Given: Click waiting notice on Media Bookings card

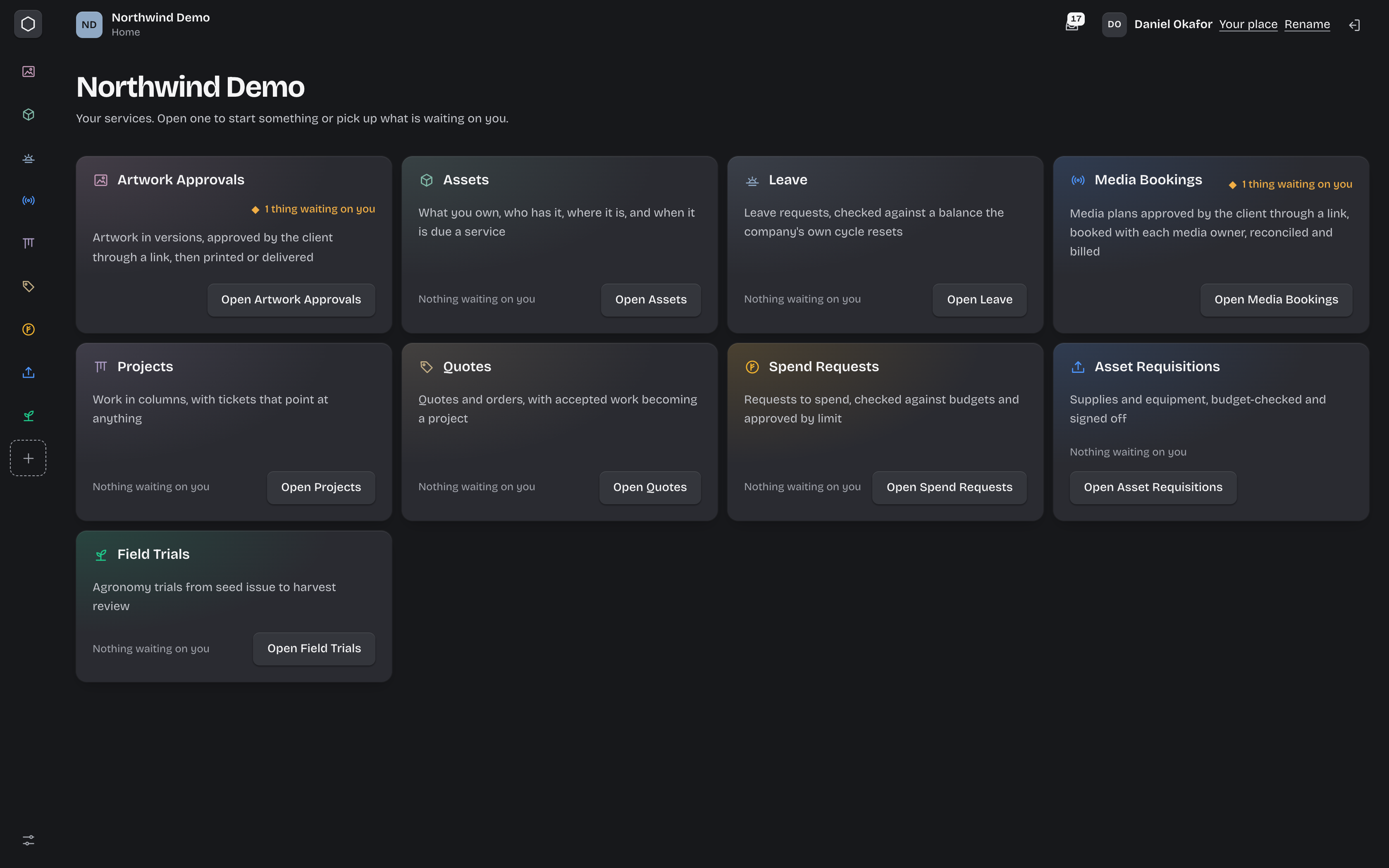Looking at the screenshot, I should [x=1290, y=184].
